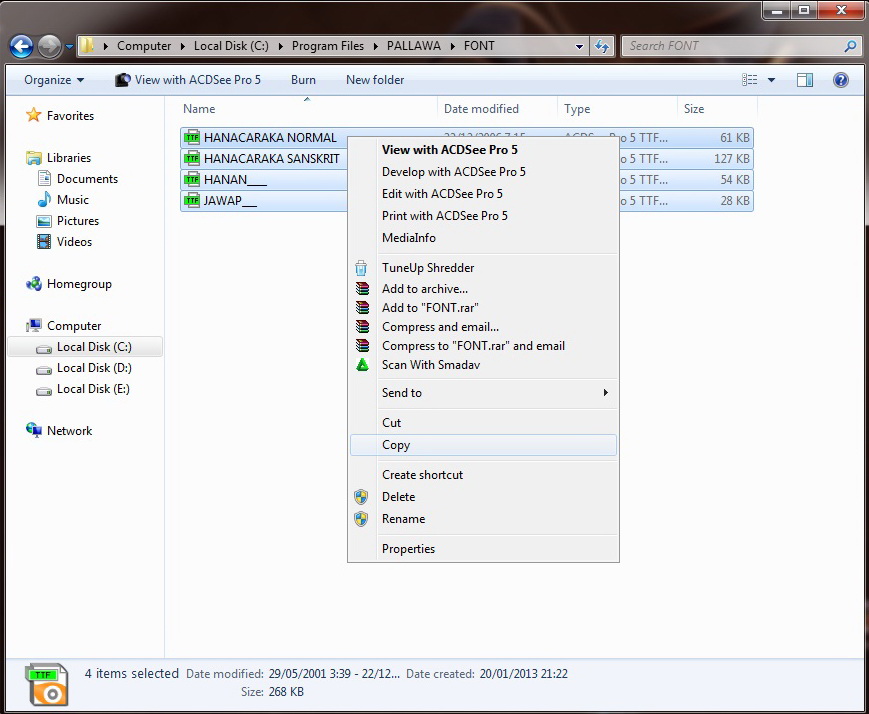Open the Organize dropdown
869x714 pixels.
click(x=48, y=79)
